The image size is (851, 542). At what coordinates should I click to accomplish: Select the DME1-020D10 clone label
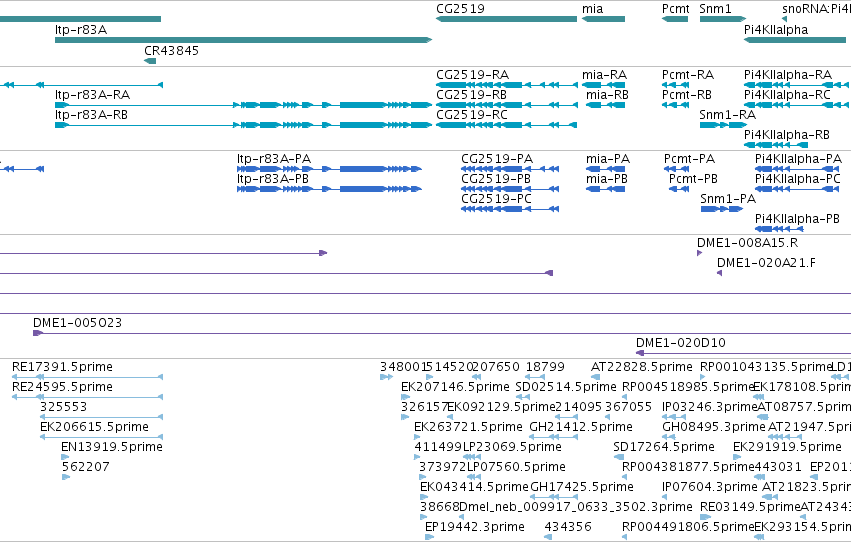(681, 343)
